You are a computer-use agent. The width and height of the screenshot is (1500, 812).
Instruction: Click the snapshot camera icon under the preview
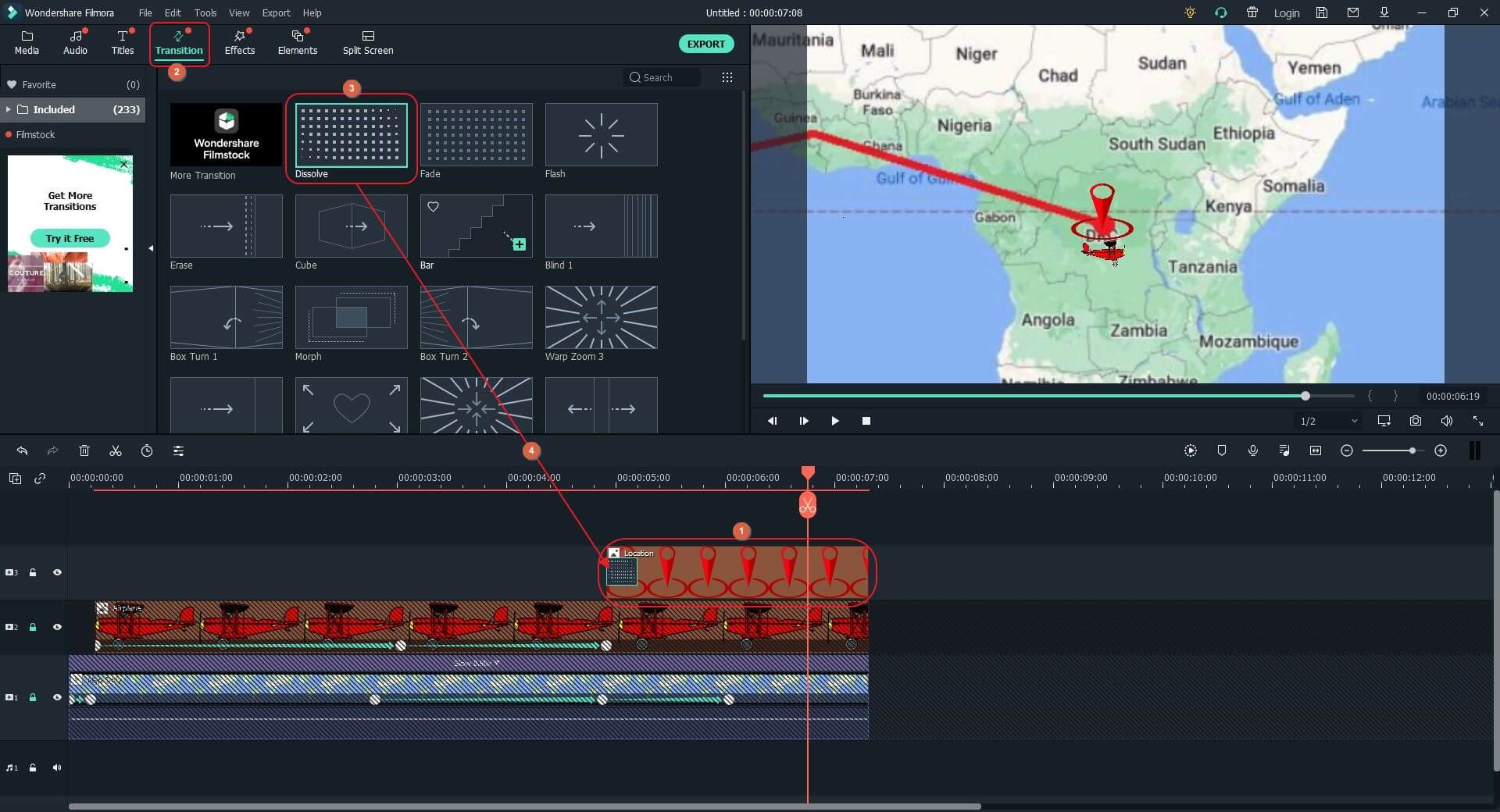(1415, 421)
